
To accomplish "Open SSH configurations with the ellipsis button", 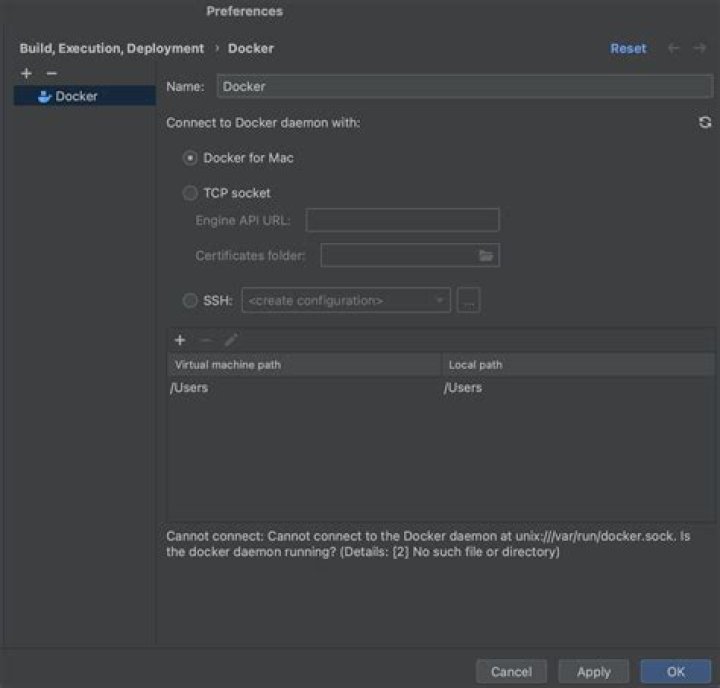I will point(468,300).
